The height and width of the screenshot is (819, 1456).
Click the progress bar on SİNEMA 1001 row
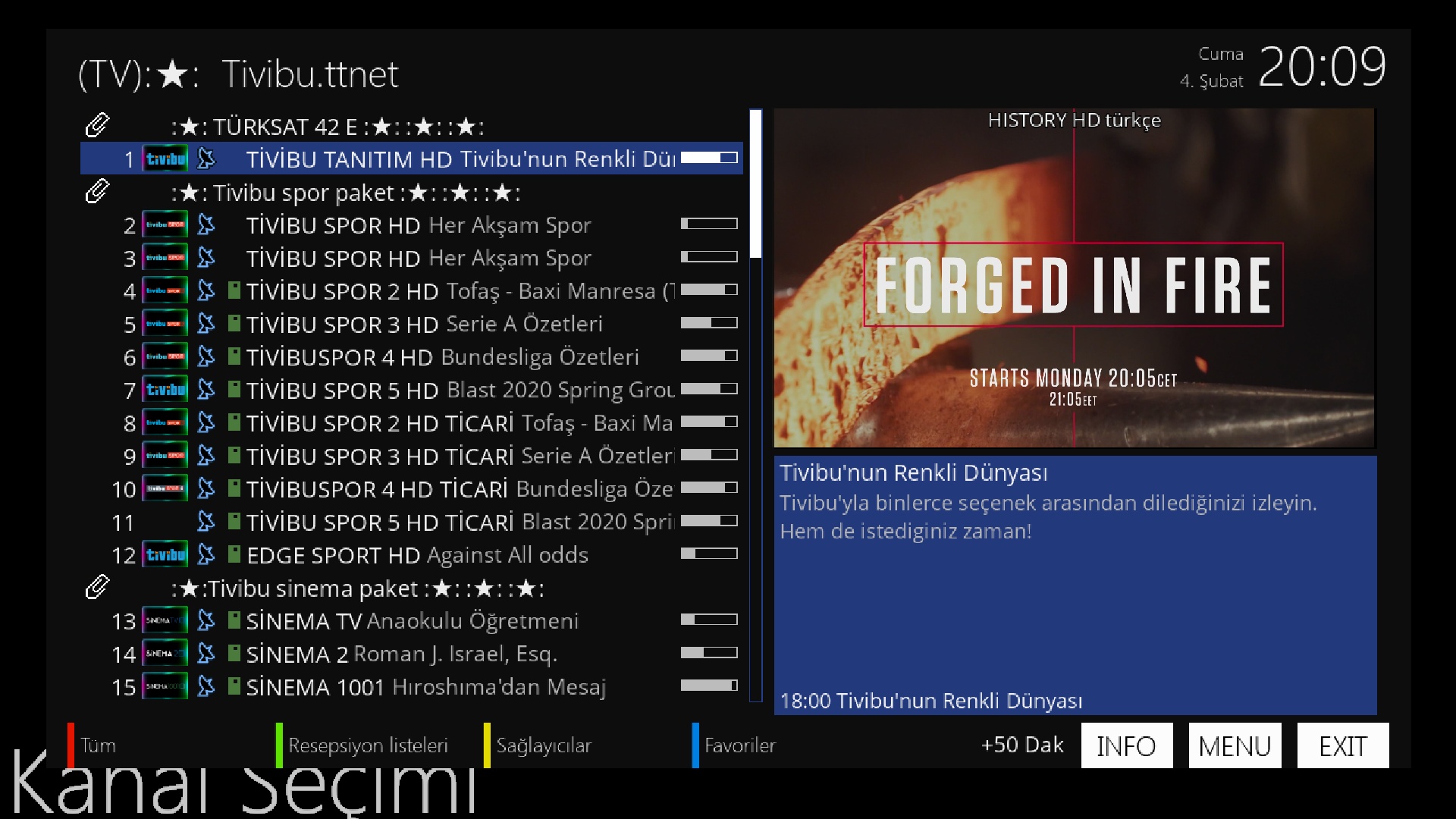709,686
